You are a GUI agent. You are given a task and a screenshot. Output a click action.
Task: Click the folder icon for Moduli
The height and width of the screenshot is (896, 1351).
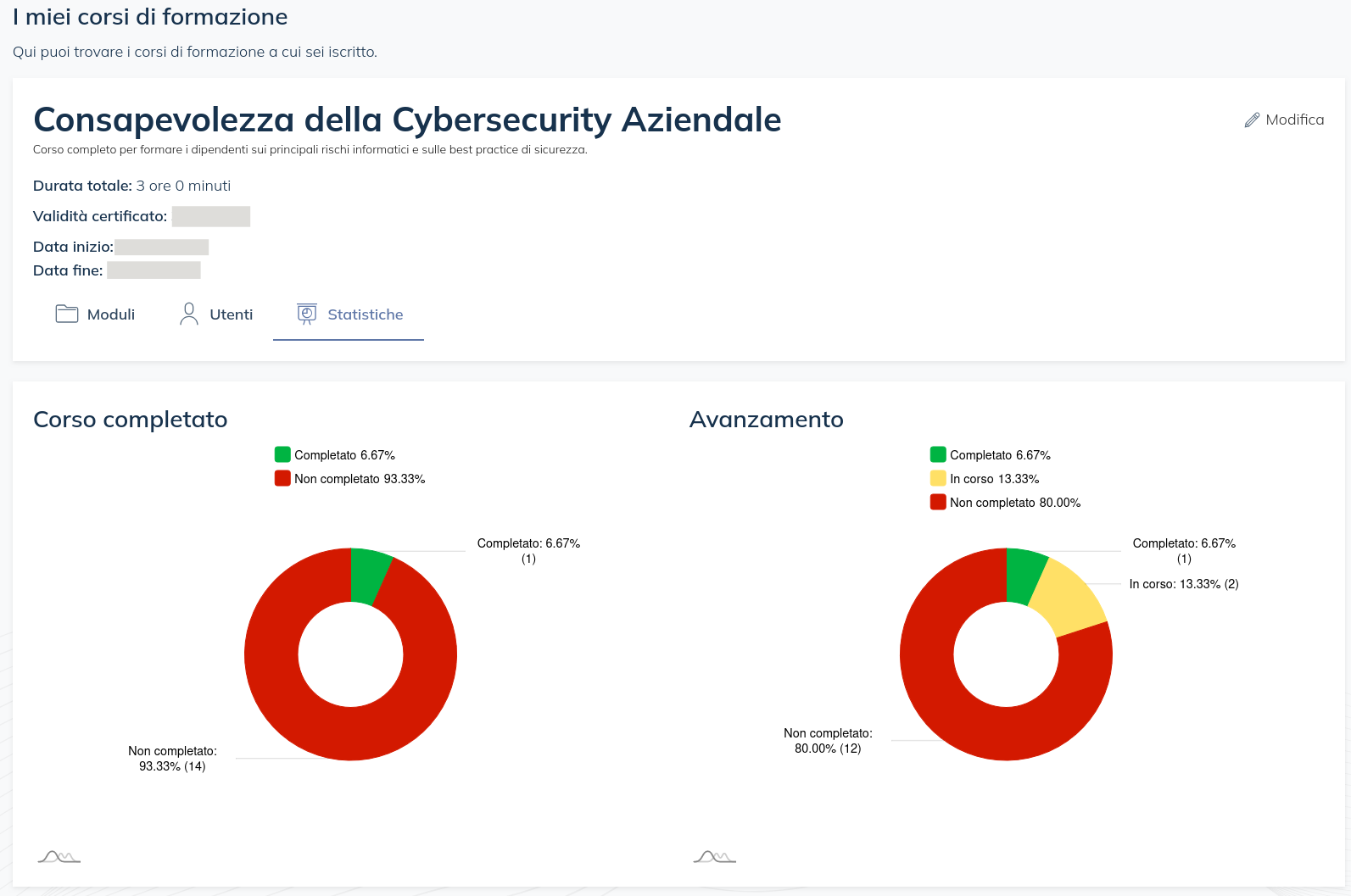pyautogui.click(x=67, y=314)
